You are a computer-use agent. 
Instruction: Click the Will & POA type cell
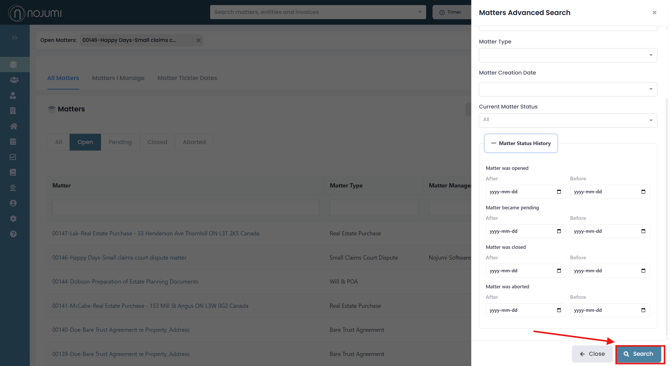[344, 281]
